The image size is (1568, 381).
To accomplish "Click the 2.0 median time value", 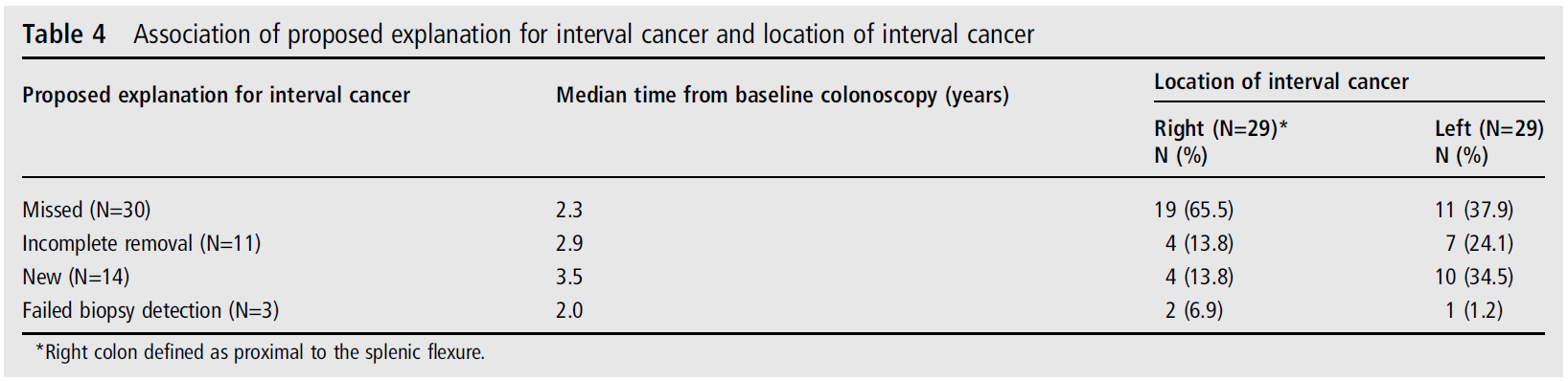I will 569,310.
